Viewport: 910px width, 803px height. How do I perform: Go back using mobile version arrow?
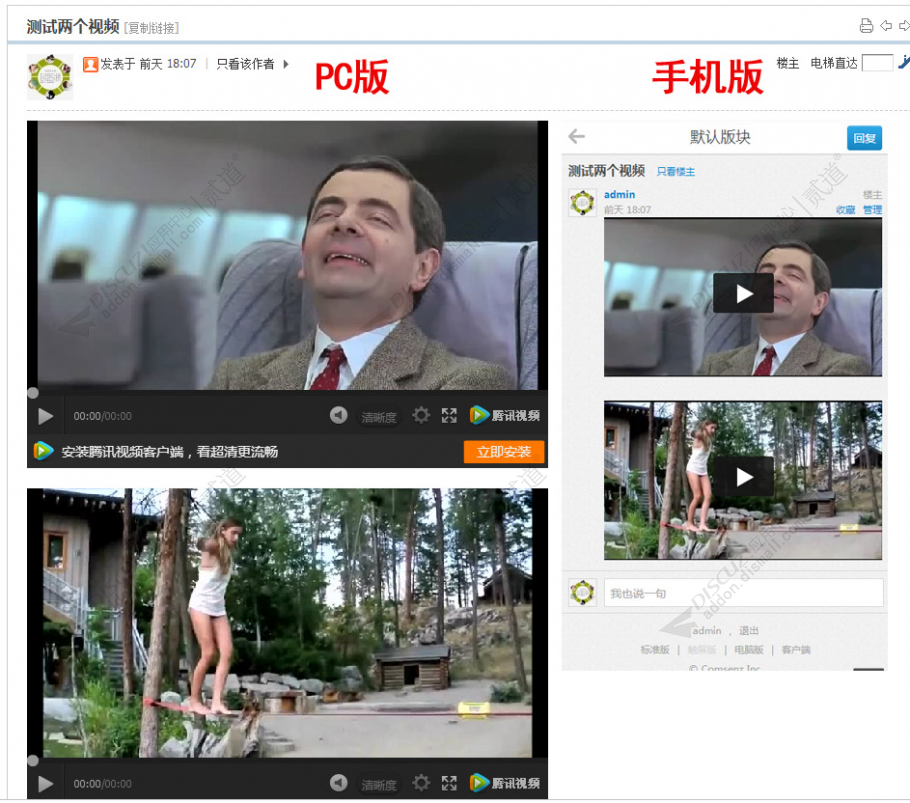[577, 137]
